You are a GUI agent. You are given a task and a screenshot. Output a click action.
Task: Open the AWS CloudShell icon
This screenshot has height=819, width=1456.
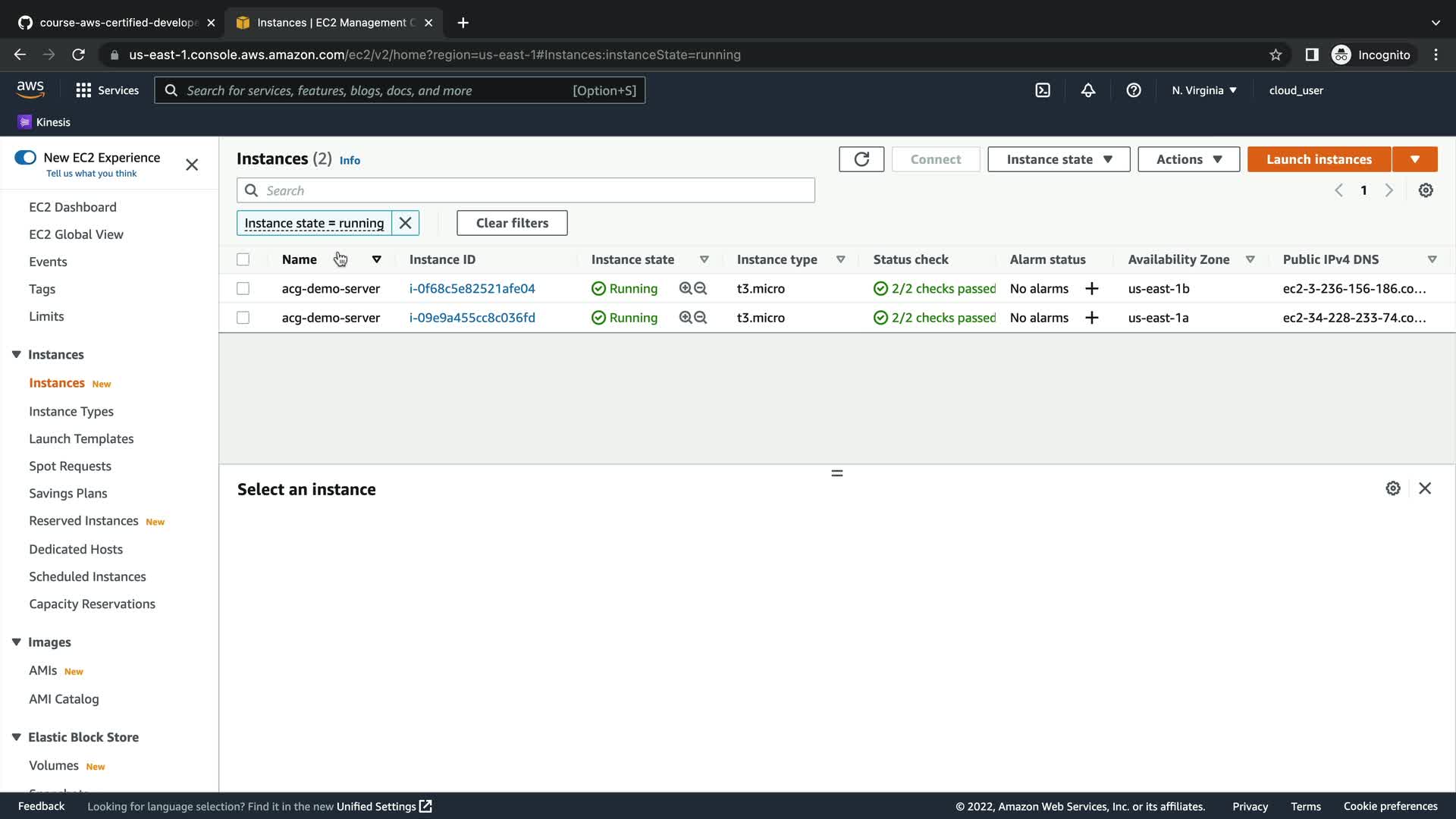pos(1043,90)
